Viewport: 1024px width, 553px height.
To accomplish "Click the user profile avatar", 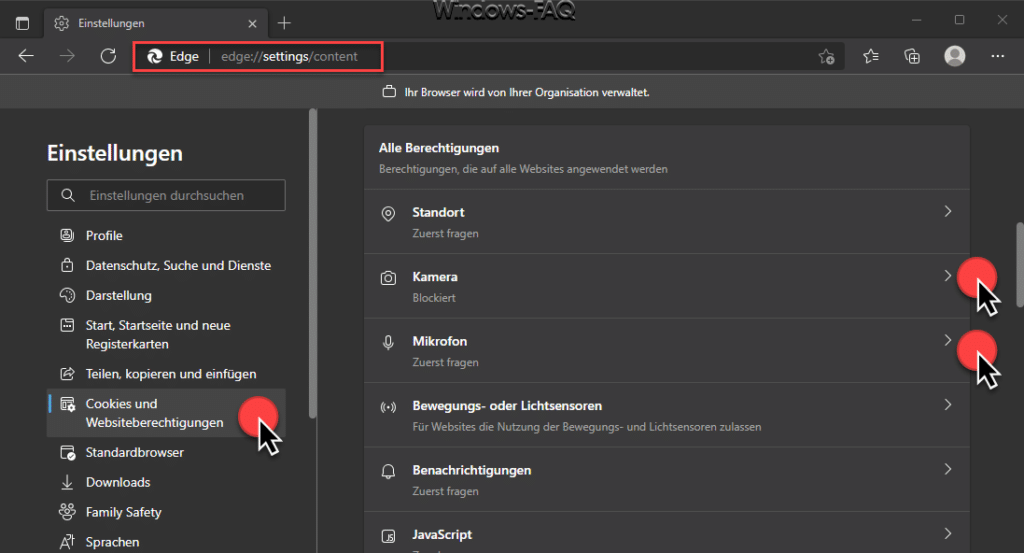I will pos(955,56).
